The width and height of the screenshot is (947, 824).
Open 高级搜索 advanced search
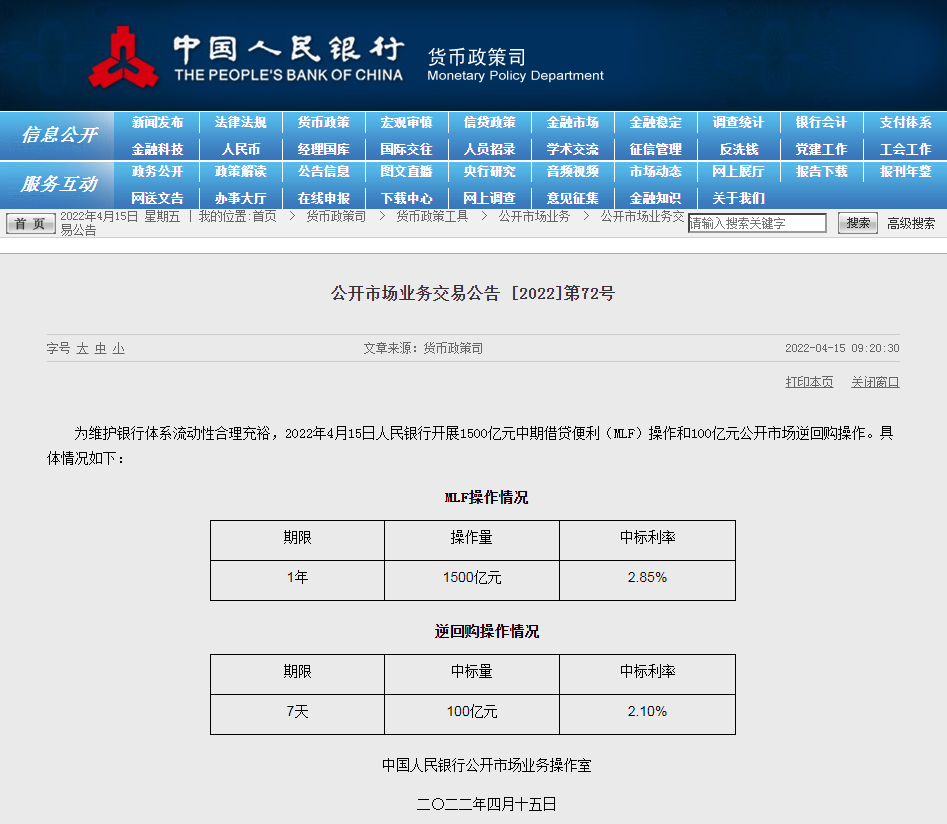[911, 224]
